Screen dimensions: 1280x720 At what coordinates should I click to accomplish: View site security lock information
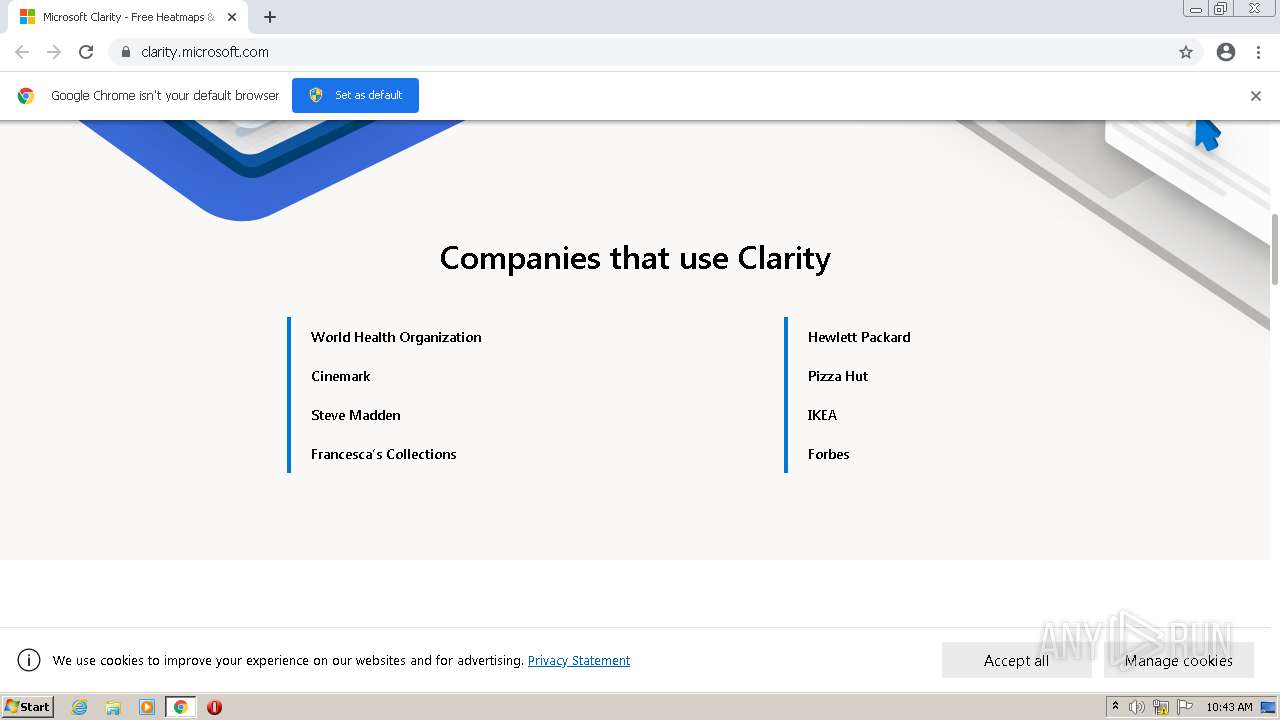[x=125, y=52]
